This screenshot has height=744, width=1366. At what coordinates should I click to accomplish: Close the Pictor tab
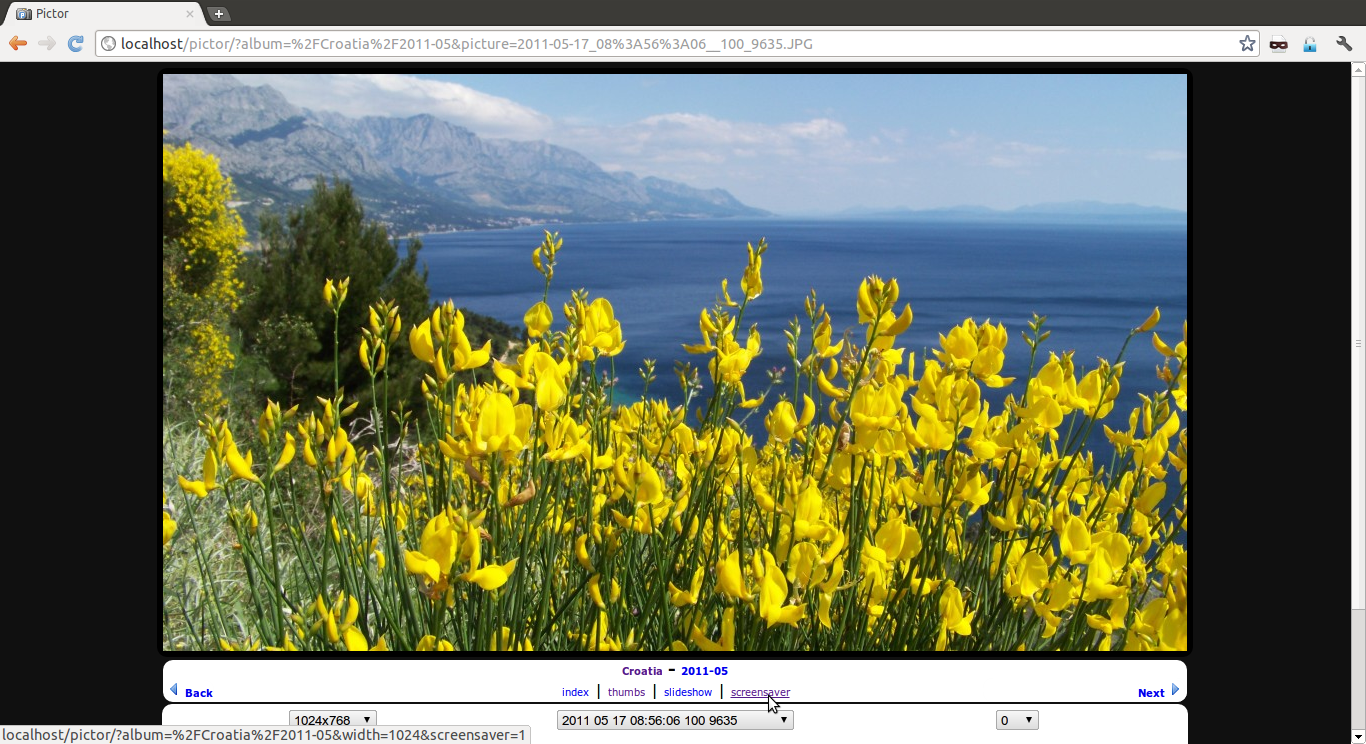click(190, 14)
